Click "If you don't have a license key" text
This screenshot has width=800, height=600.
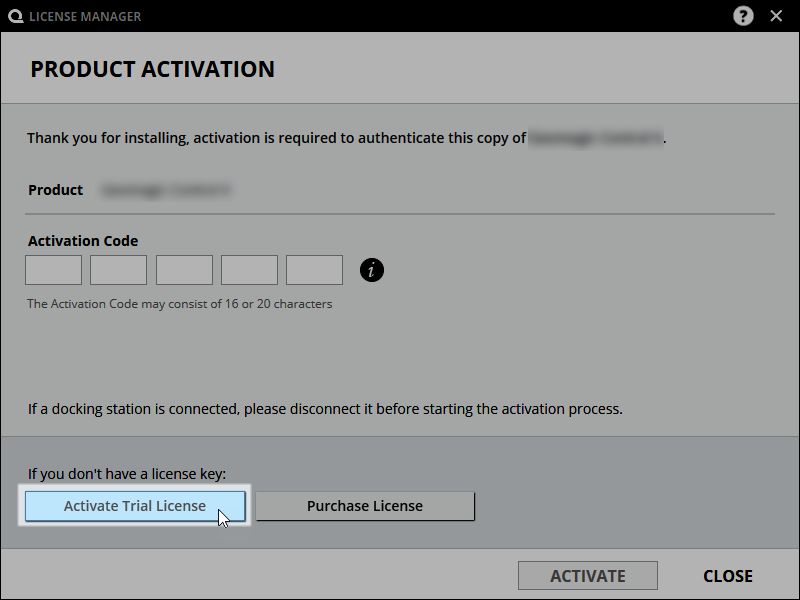coord(127,474)
